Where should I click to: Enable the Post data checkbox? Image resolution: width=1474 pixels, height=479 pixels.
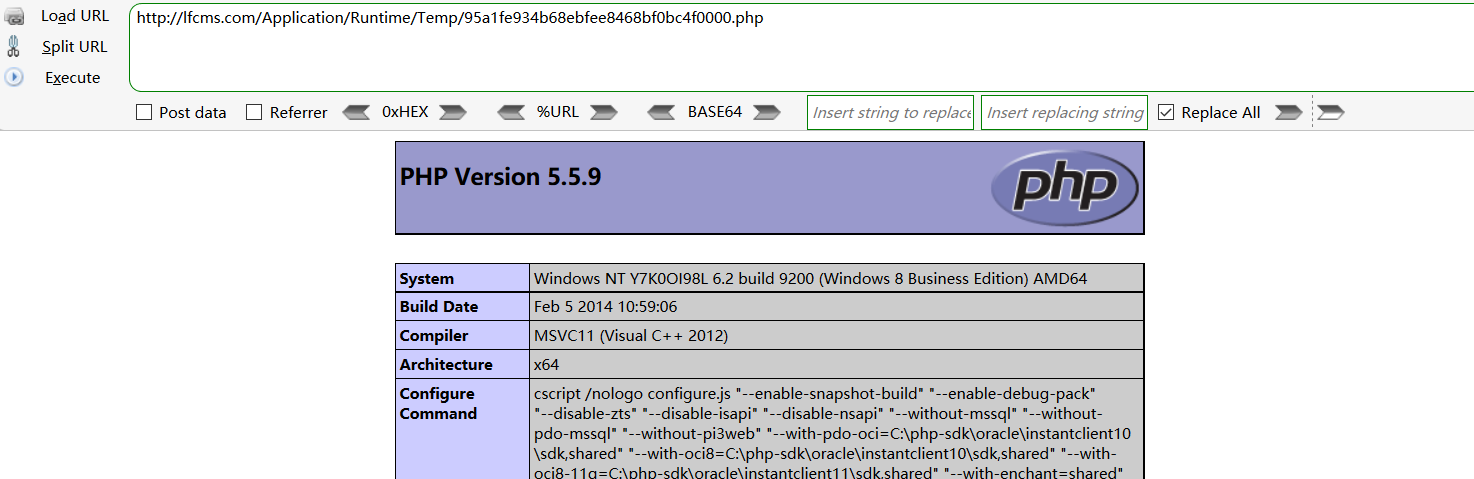click(144, 112)
